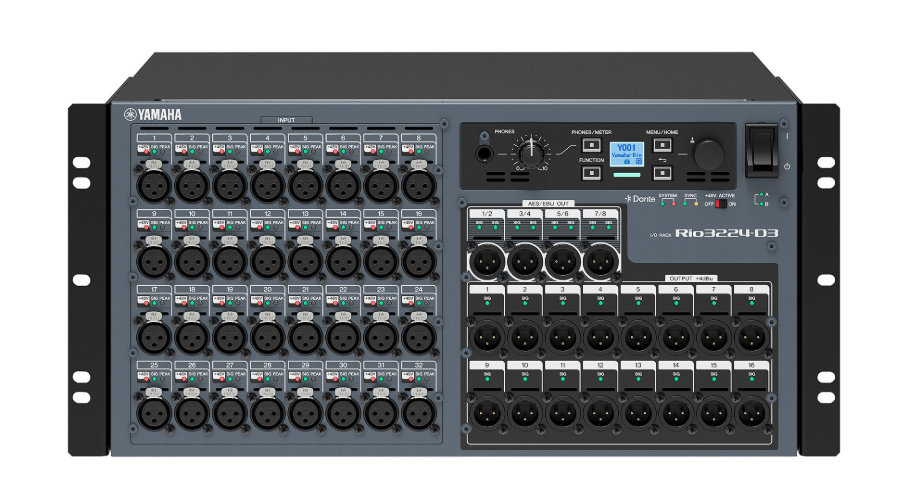Click the large rotary encoder knob
This screenshot has width=910, height=495.
click(x=709, y=154)
